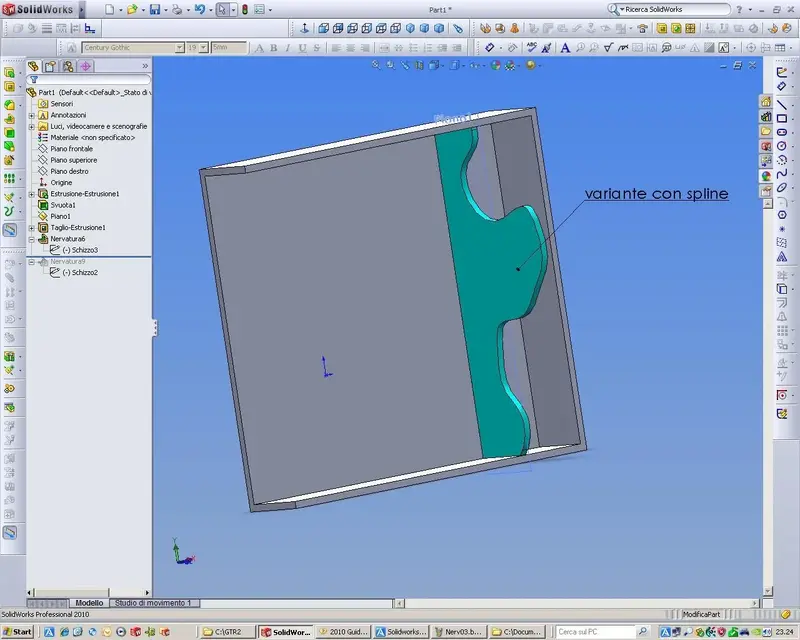Expand the Annotazioni tree node
The height and width of the screenshot is (640, 800).
(32, 115)
